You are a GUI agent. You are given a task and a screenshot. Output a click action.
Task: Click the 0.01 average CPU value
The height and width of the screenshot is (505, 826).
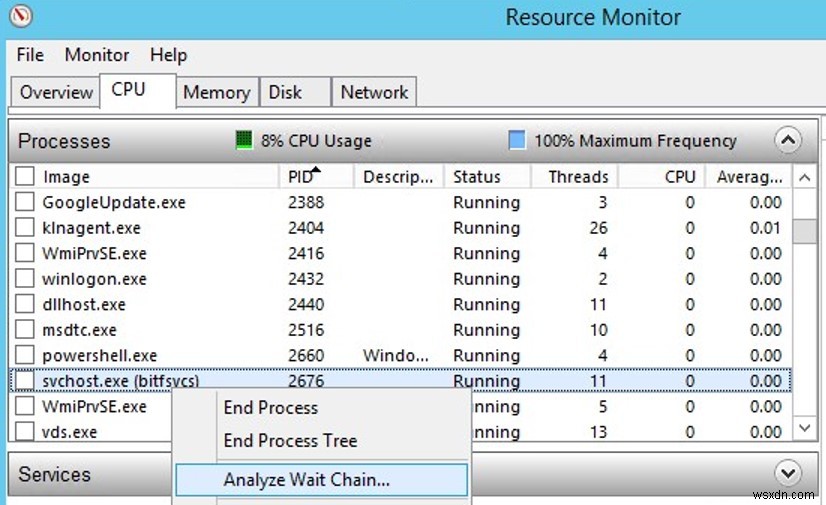[765, 228]
